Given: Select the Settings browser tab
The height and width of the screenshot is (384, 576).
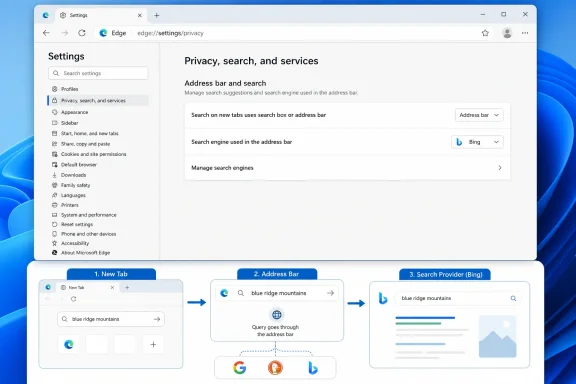Looking at the screenshot, I should pyautogui.click(x=101, y=15).
